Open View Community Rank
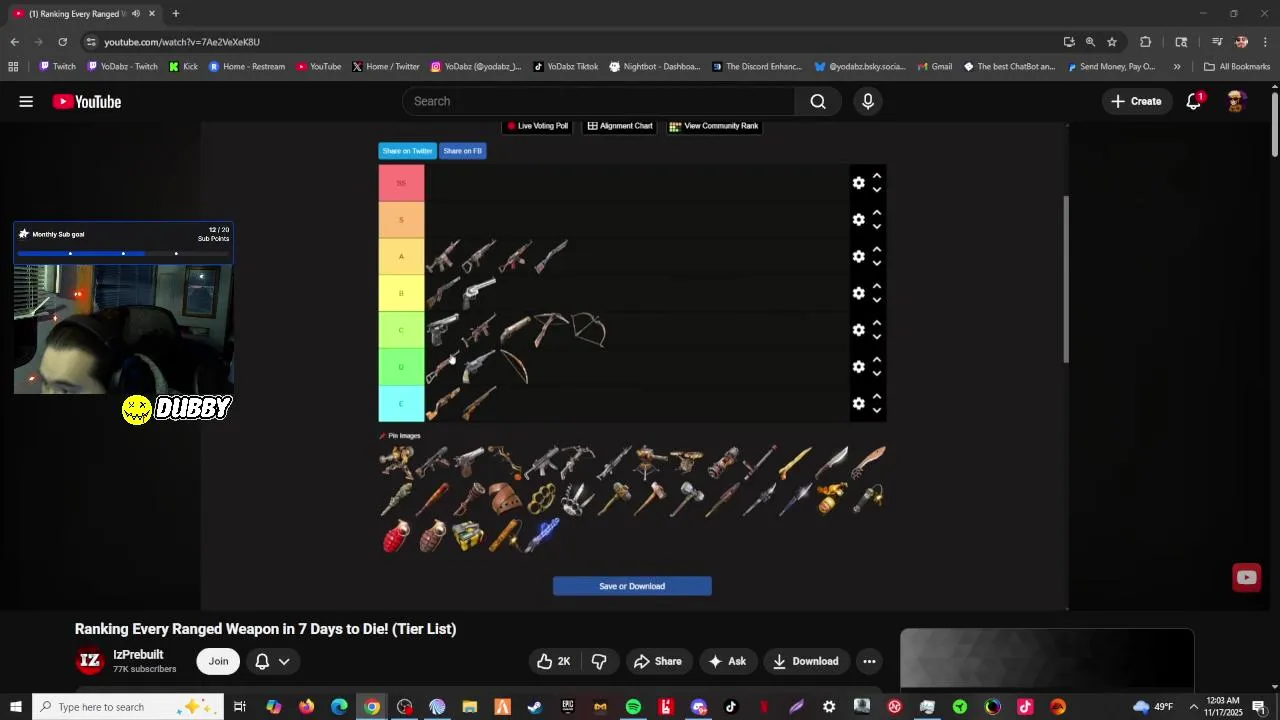Screen dimensions: 1280x720 [x=713, y=126]
